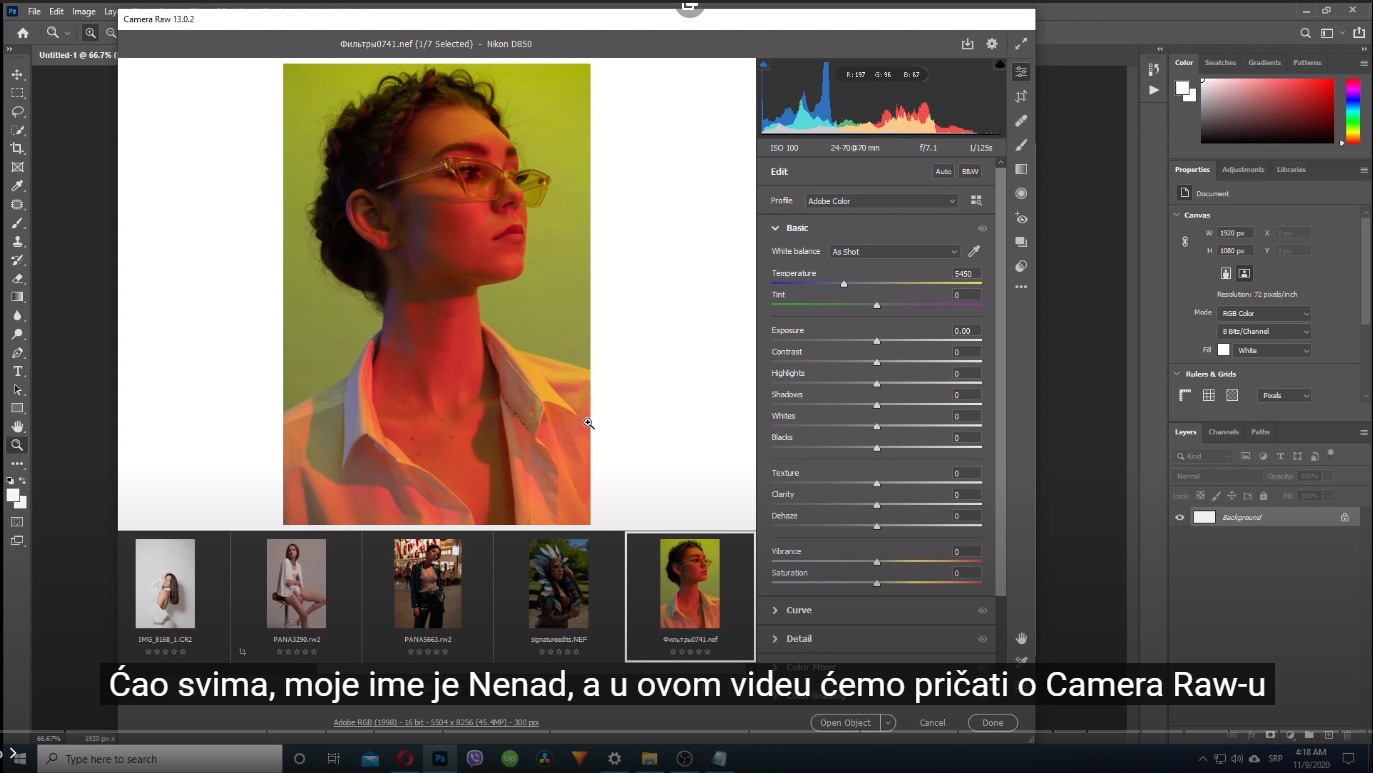Select Camera Raw Graduated Filter
The width and height of the screenshot is (1373, 773).
(x=1021, y=169)
